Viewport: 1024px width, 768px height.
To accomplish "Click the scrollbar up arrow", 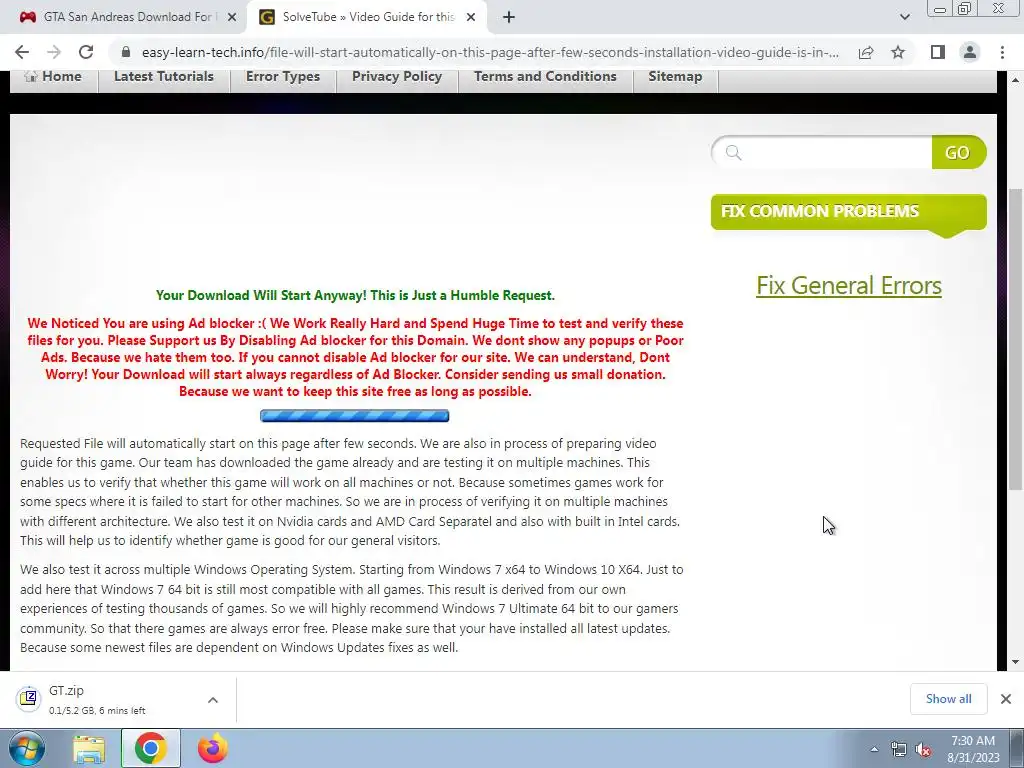I will coord(1016,80).
